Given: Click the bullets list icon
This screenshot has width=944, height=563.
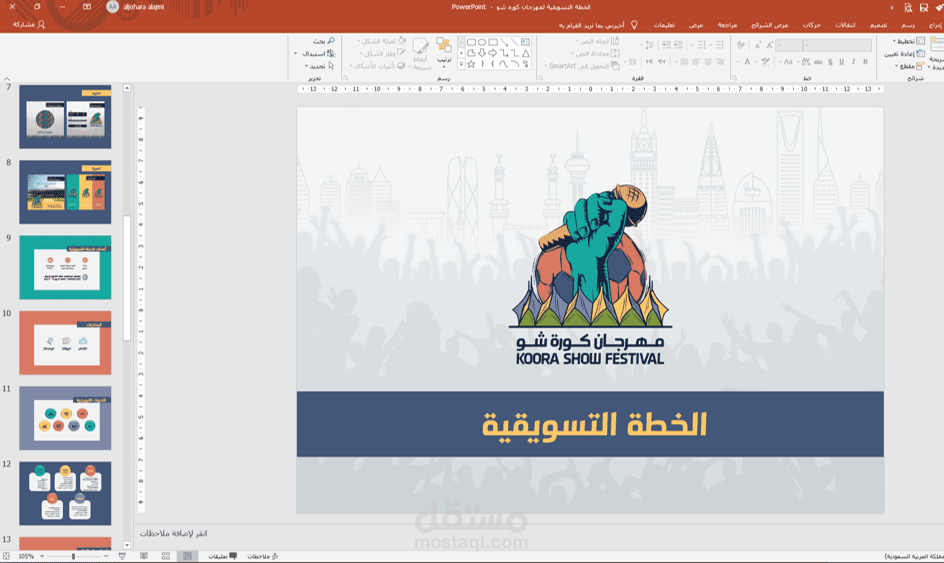Looking at the screenshot, I should click(x=719, y=45).
